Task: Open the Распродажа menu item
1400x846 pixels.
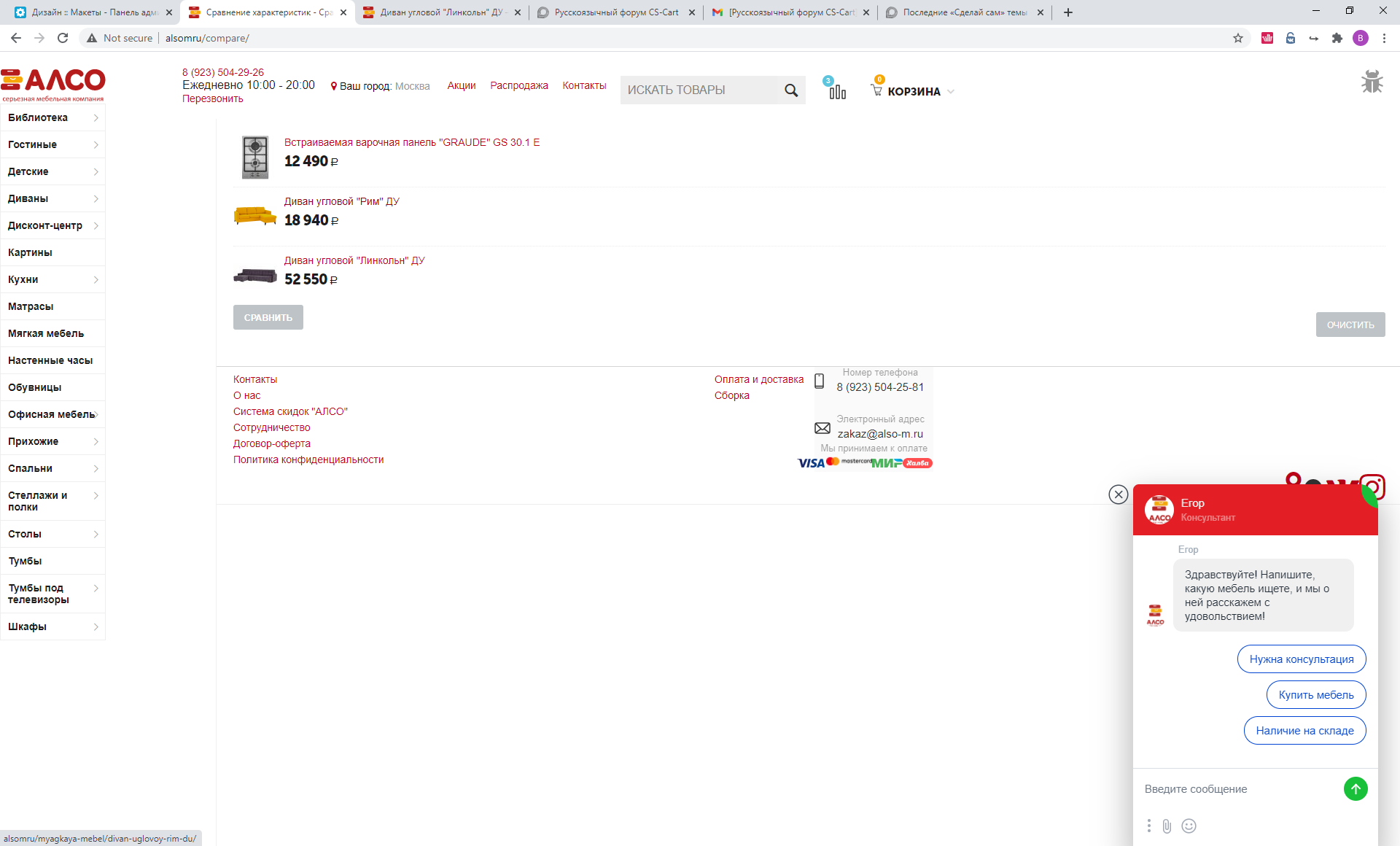Action: pyautogui.click(x=518, y=85)
